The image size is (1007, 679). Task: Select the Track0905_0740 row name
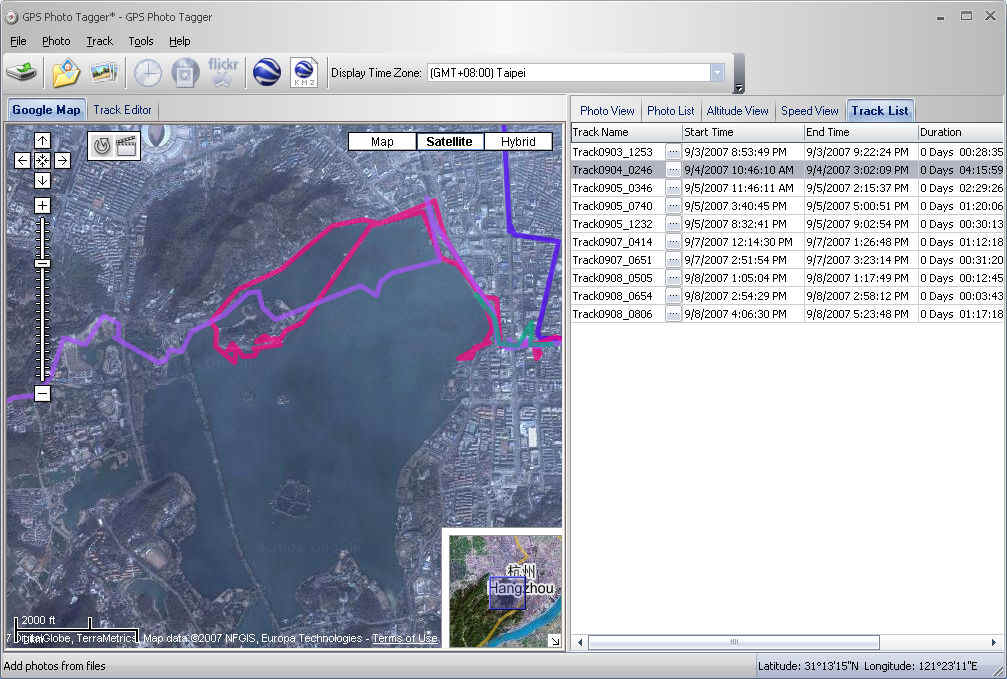[x=612, y=206]
